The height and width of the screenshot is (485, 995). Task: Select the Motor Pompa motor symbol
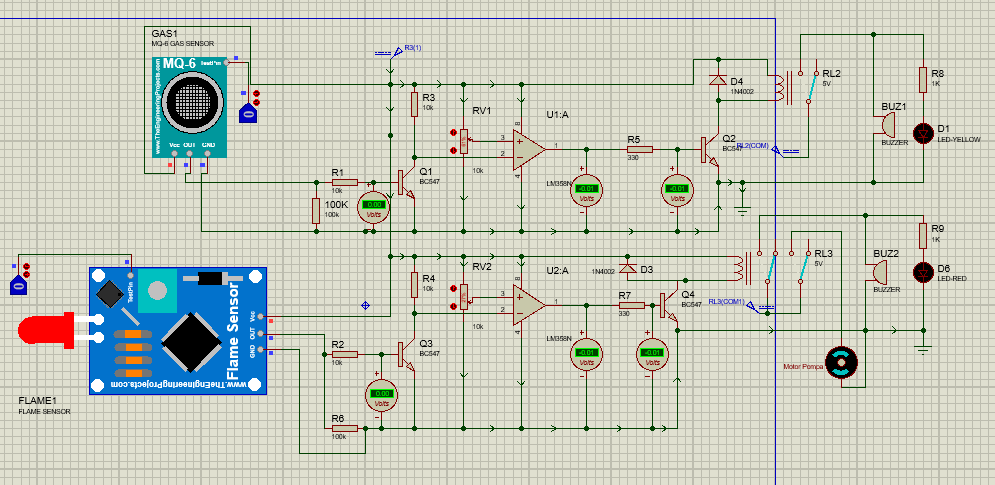tap(841, 363)
